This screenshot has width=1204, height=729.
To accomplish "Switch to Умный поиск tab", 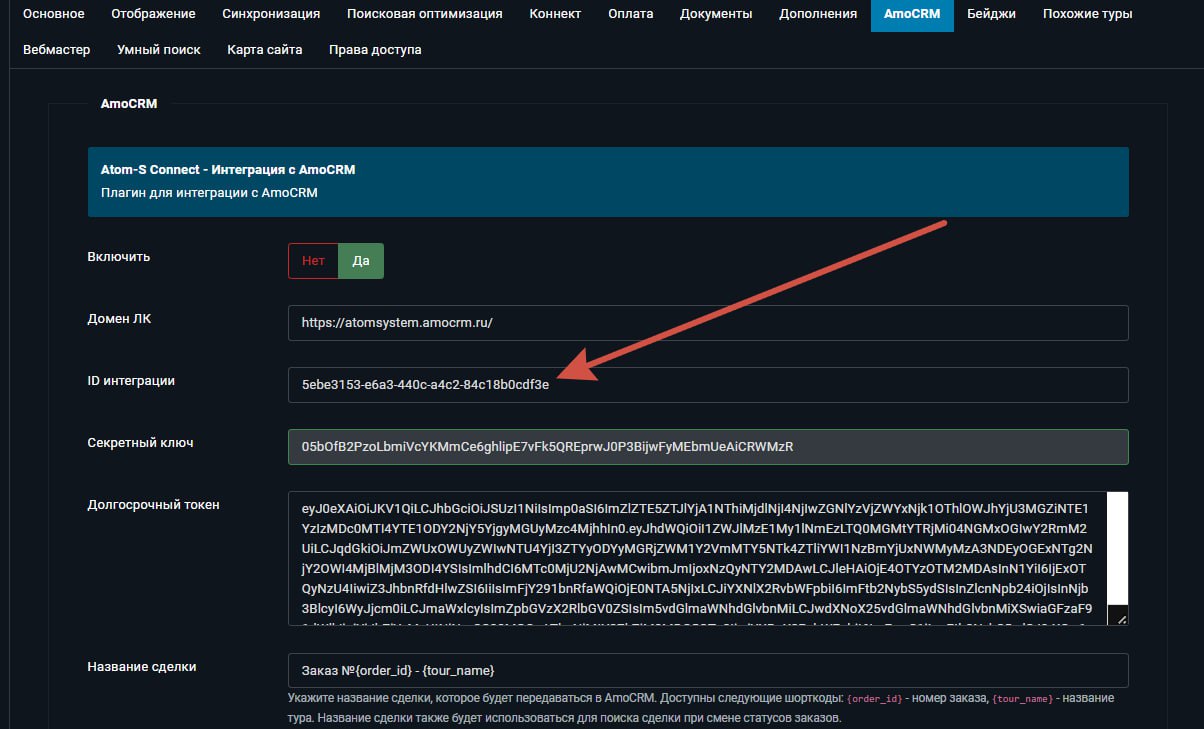I will point(158,49).
